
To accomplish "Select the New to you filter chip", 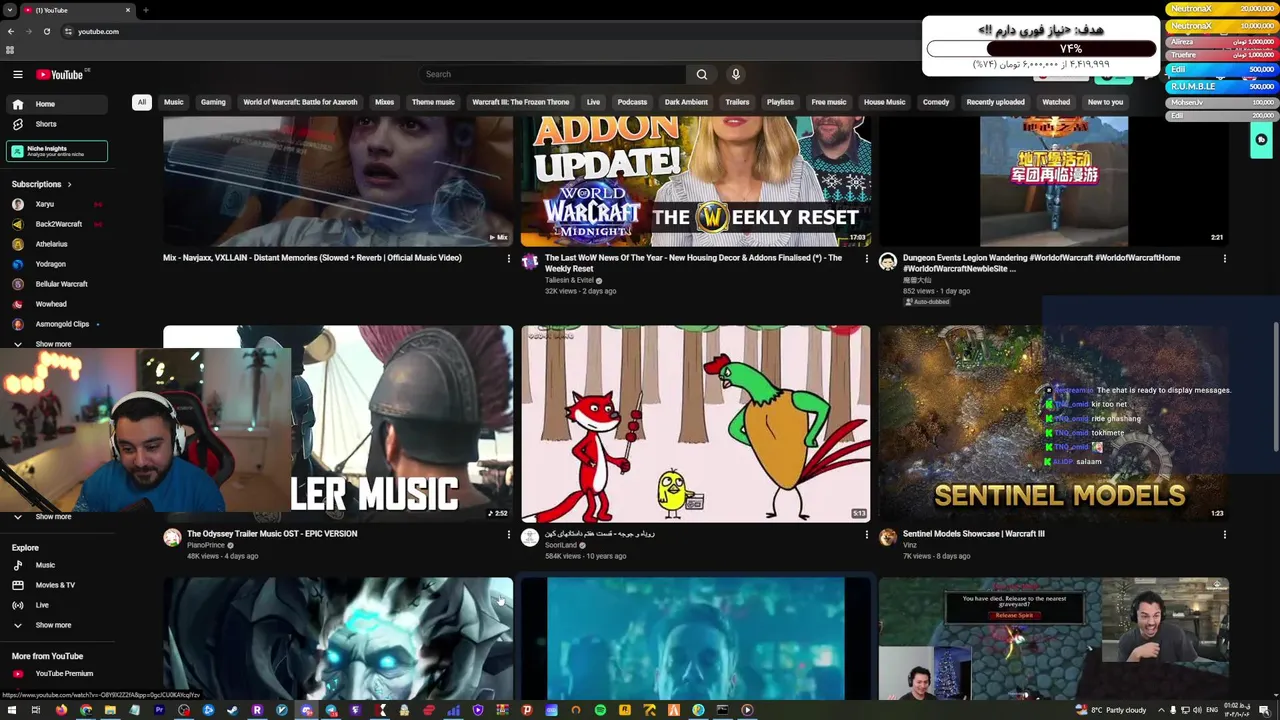I will click(1105, 102).
